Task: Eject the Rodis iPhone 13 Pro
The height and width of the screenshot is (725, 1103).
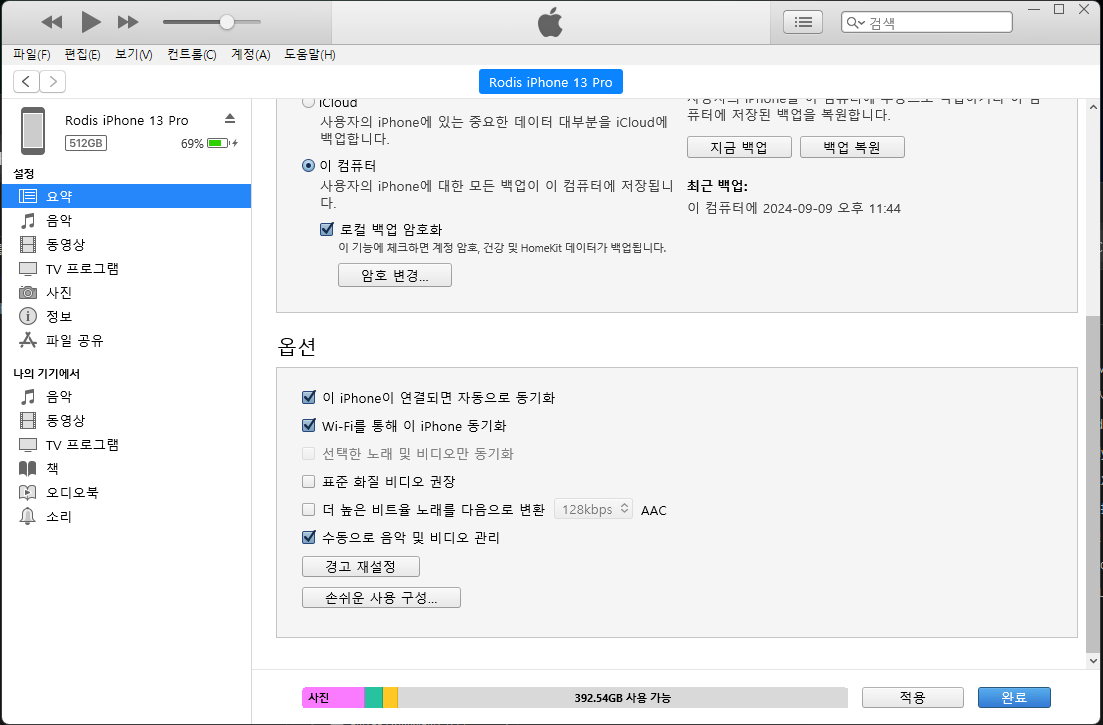Action: (x=229, y=118)
